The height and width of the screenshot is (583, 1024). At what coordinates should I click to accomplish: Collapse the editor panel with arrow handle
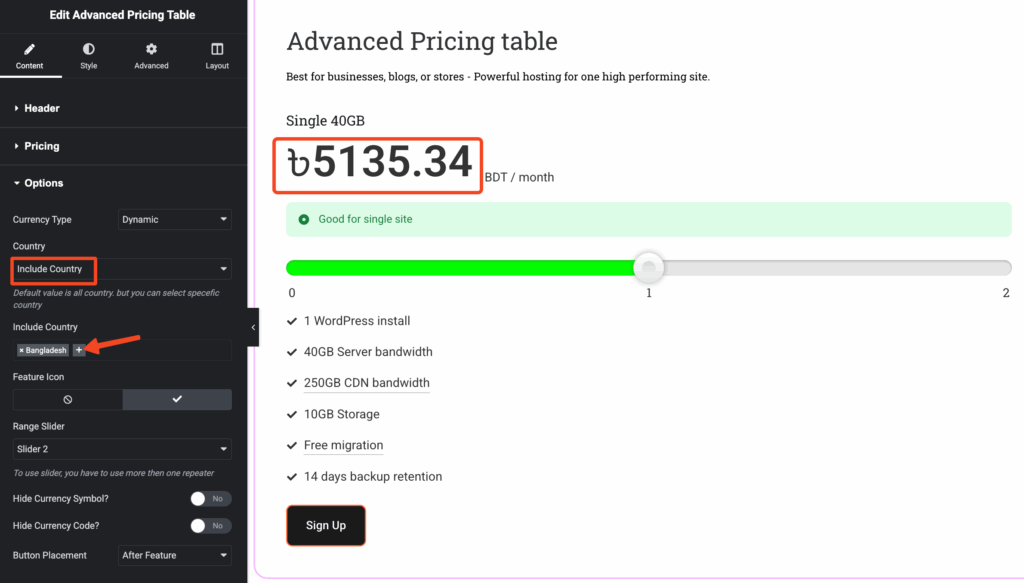coord(253,327)
